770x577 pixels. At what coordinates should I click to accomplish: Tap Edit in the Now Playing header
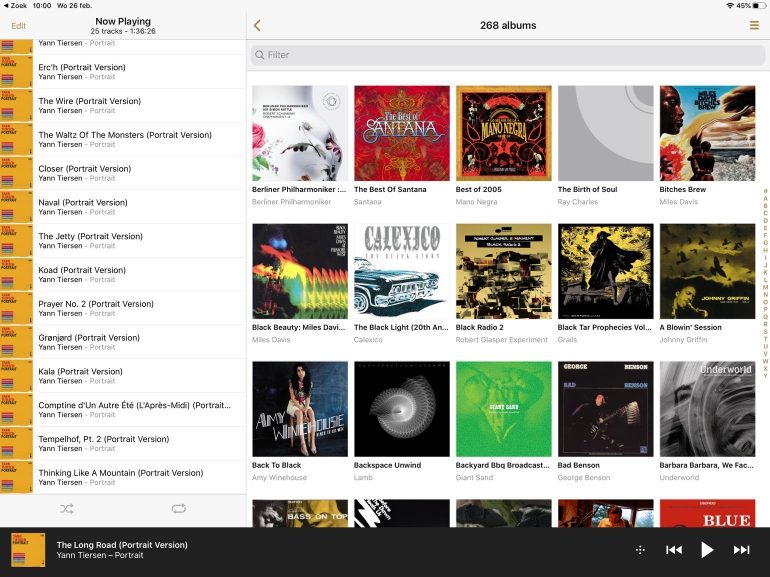pos(18,26)
